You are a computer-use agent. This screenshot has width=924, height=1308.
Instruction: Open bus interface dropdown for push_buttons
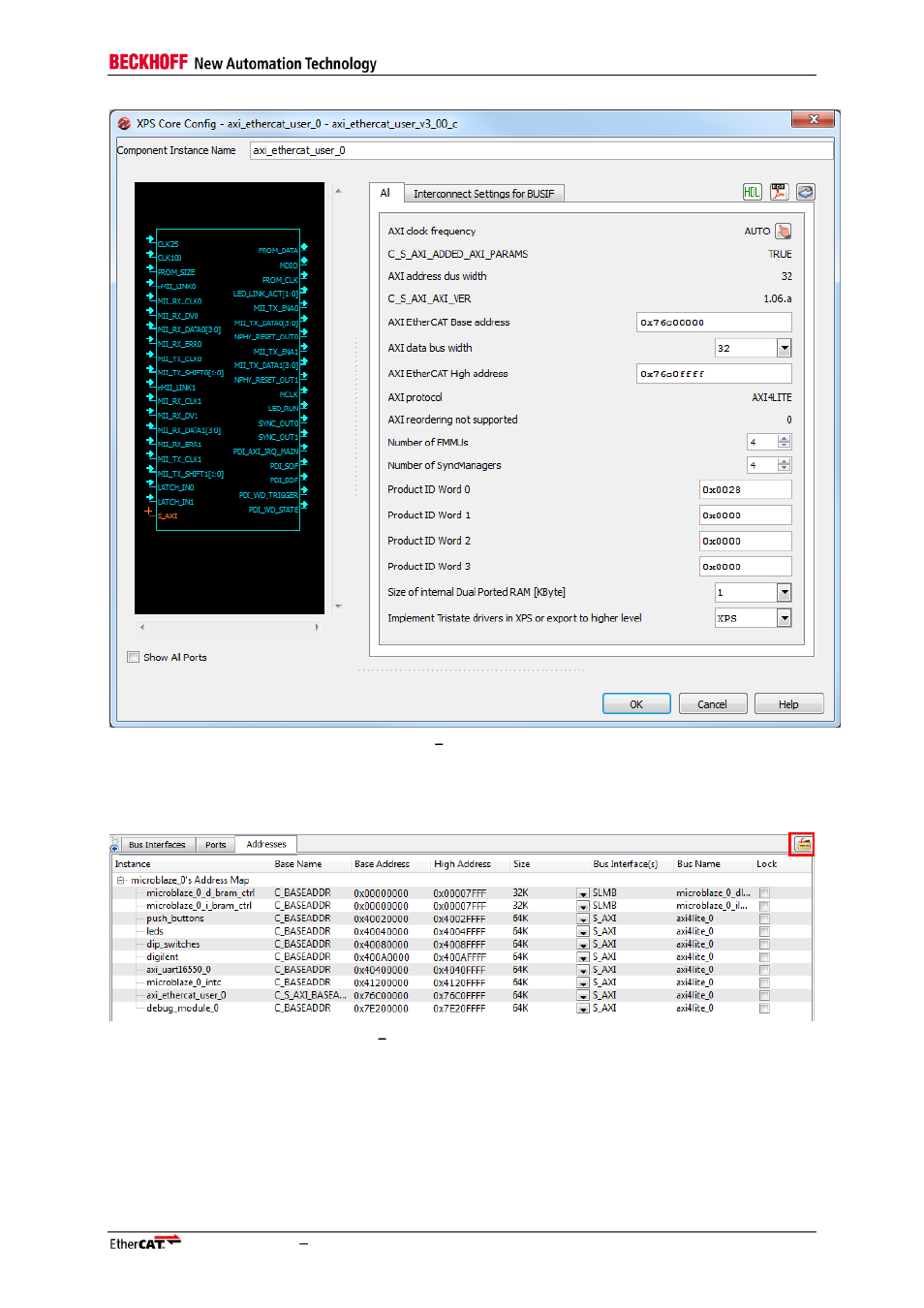pos(583,919)
